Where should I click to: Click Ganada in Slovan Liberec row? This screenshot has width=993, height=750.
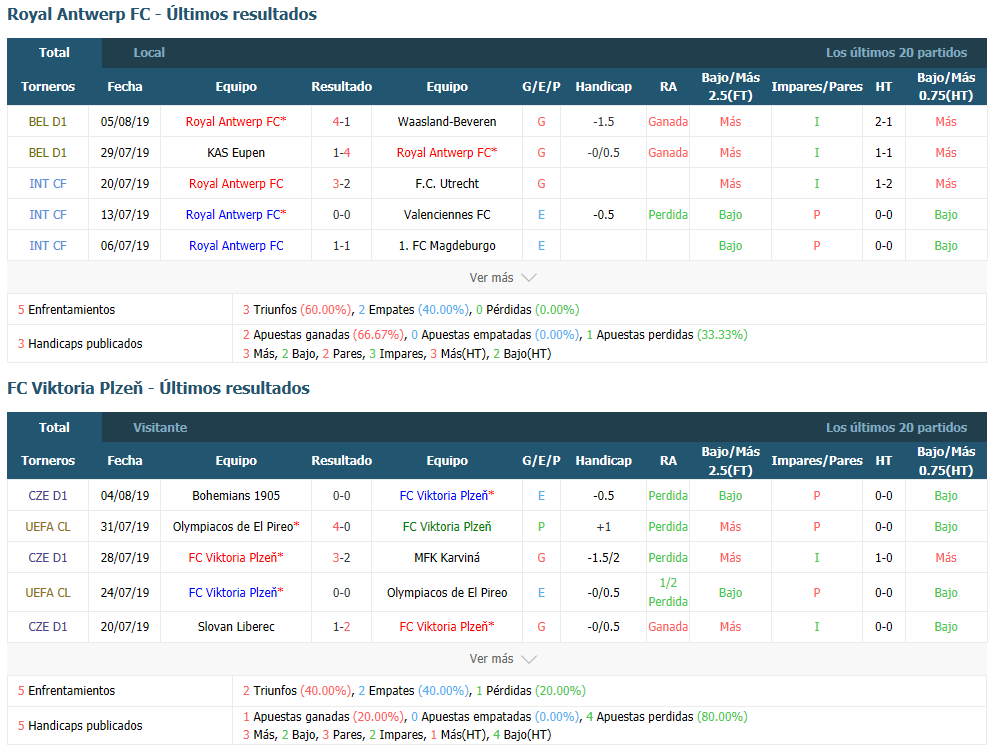tap(668, 626)
